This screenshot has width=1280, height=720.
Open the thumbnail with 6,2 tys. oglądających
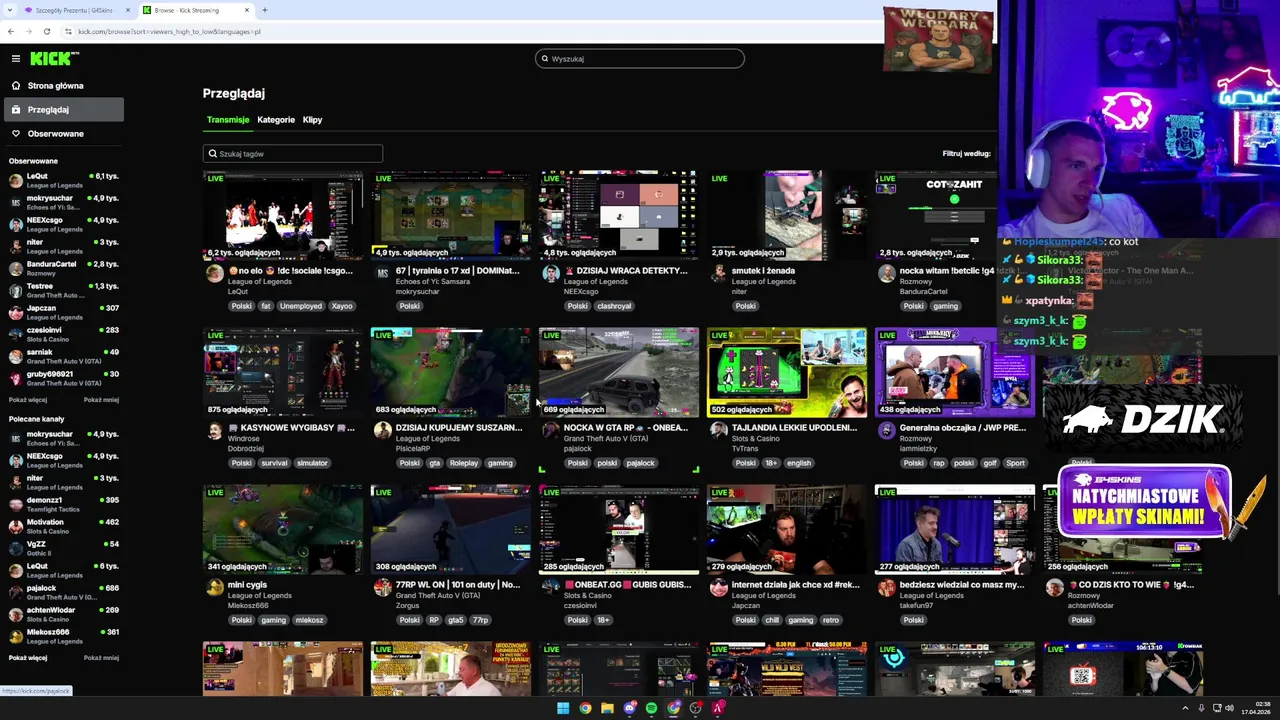283,215
